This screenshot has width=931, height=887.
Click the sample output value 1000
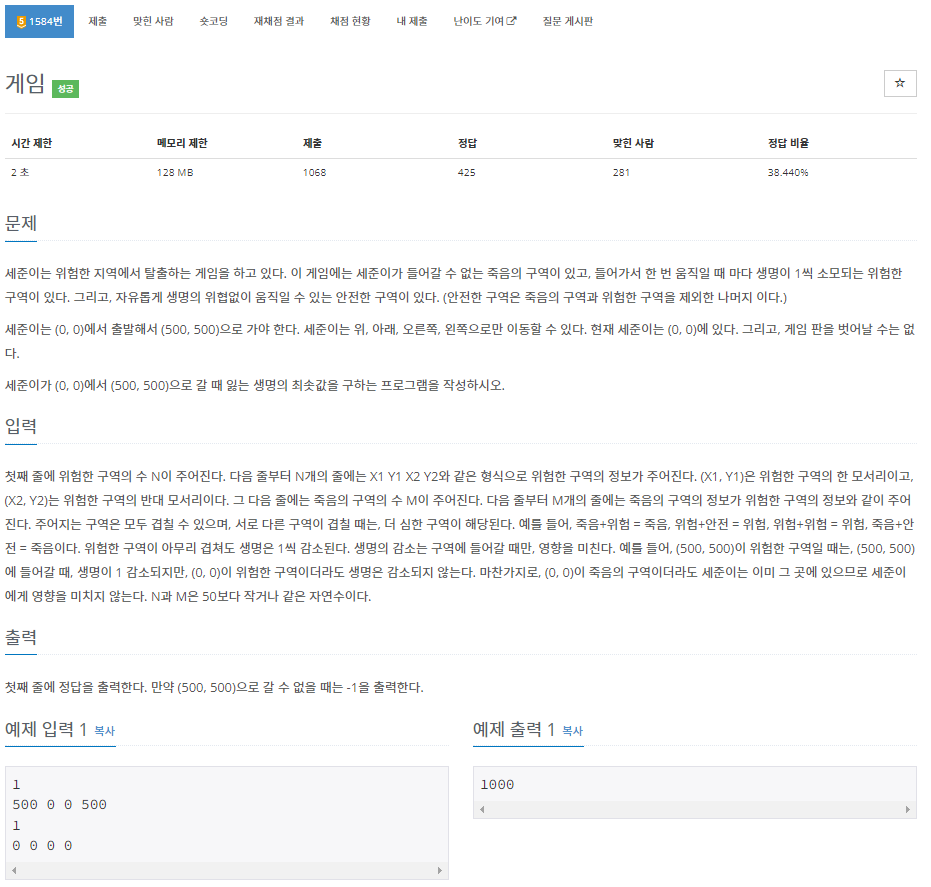(497, 785)
